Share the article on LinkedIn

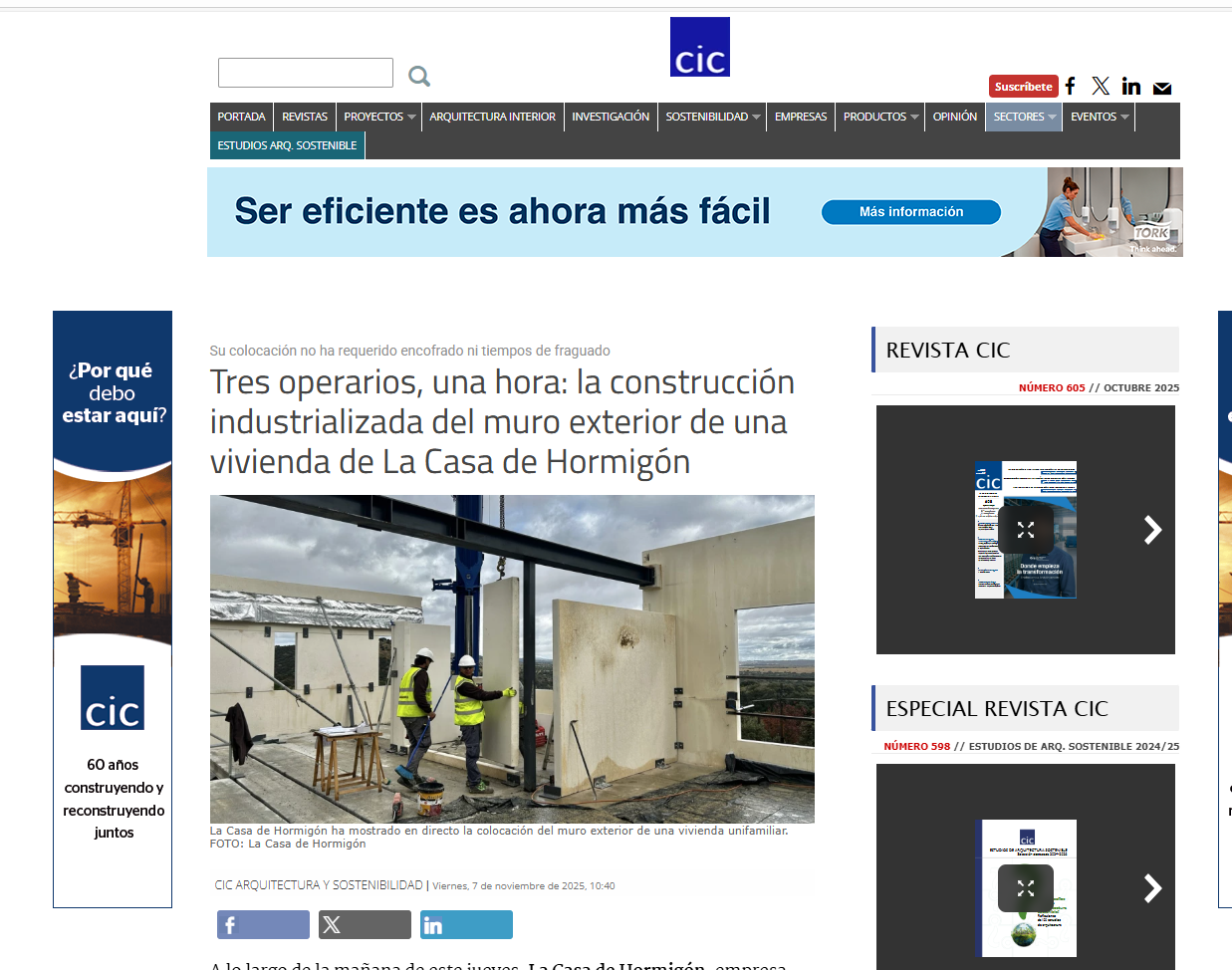click(466, 924)
